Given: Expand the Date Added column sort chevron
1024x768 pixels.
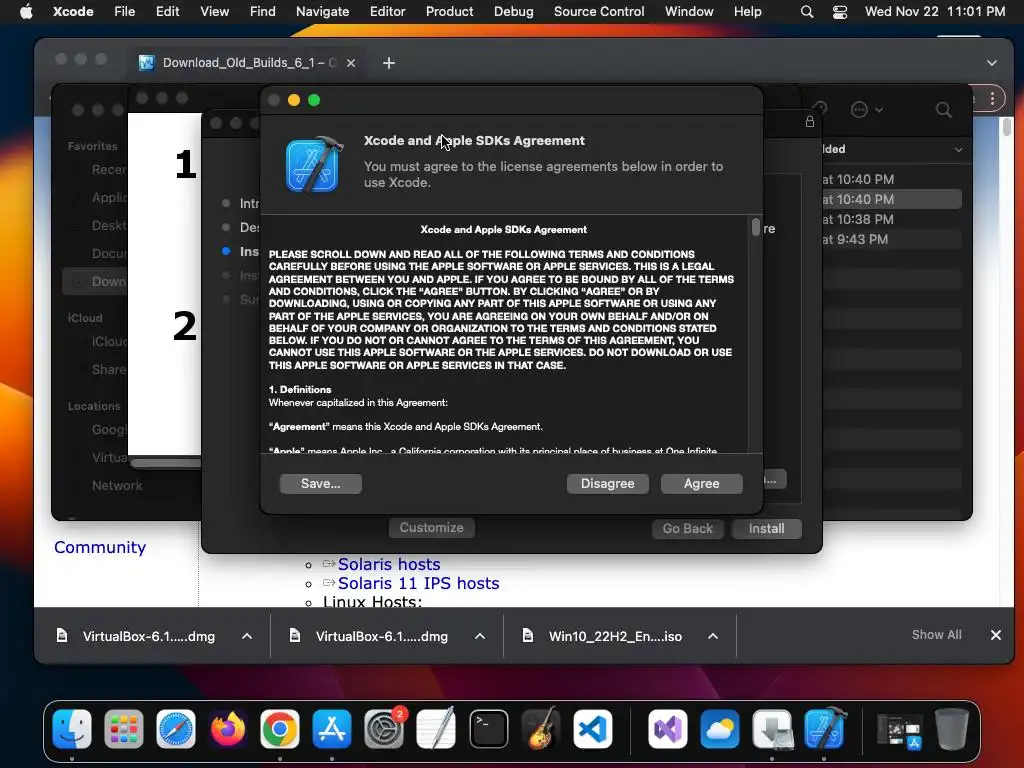Looking at the screenshot, I should tap(958, 150).
